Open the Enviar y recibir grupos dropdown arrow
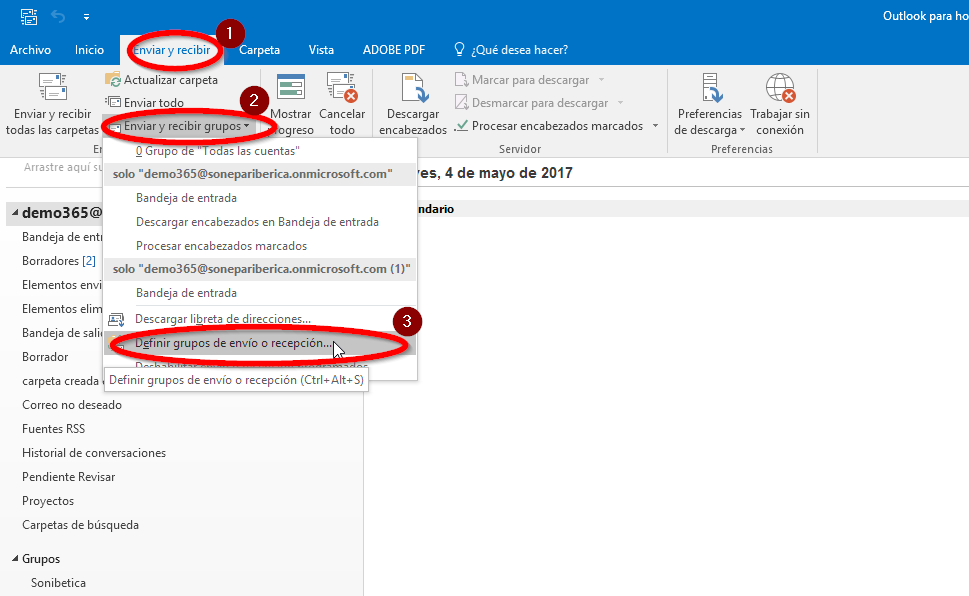Screen dimensions: 969x596 247,126
